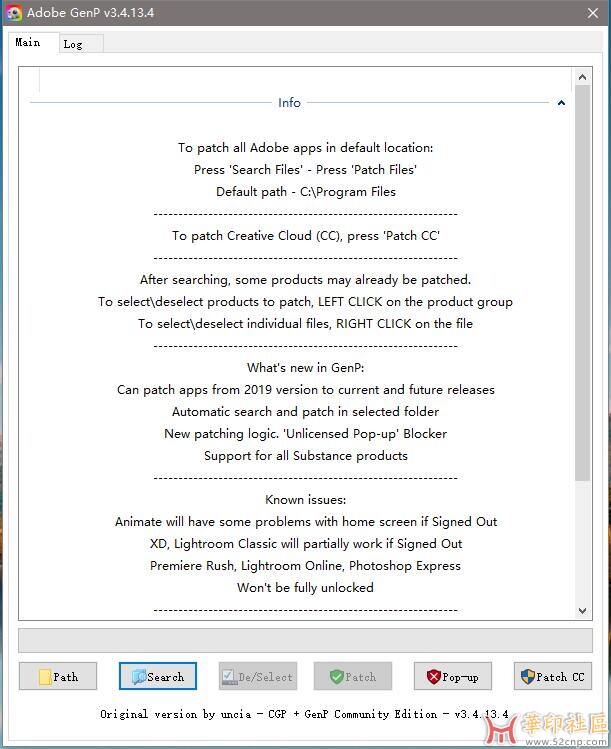Click 'Support for all Substance products' text
The height and width of the screenshot is (749, 611).
click(x=306, y=456)
